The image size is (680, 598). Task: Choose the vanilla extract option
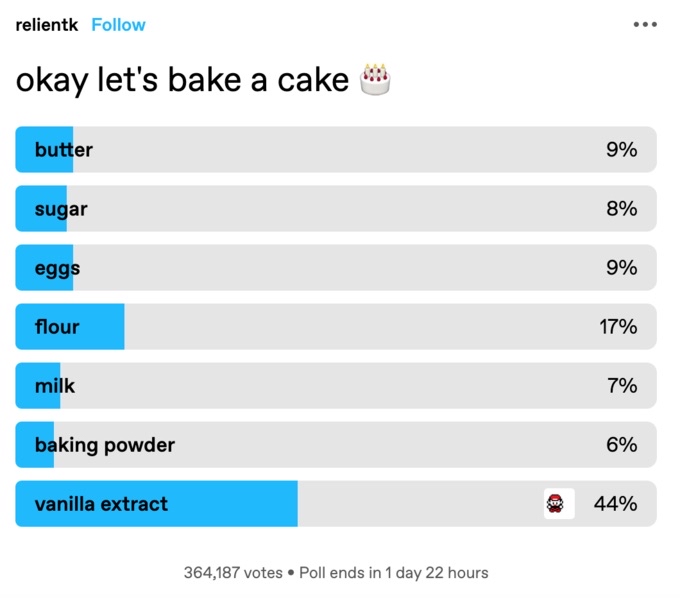point(336,503)
